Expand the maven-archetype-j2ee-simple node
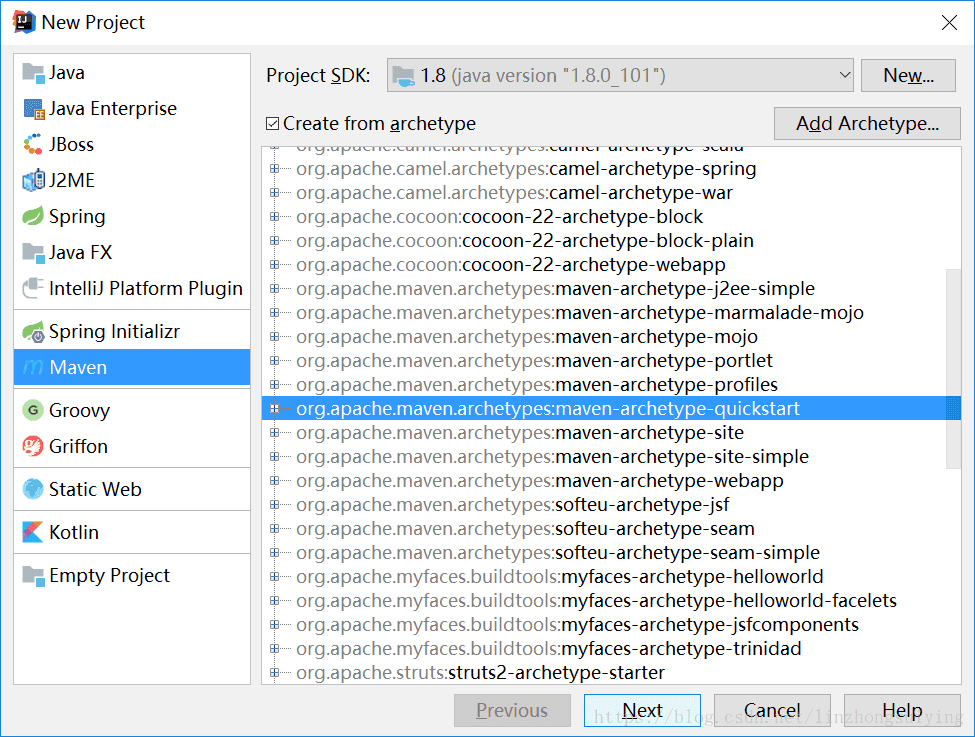This screenshot has width=975, height=737. pos(274,289)
